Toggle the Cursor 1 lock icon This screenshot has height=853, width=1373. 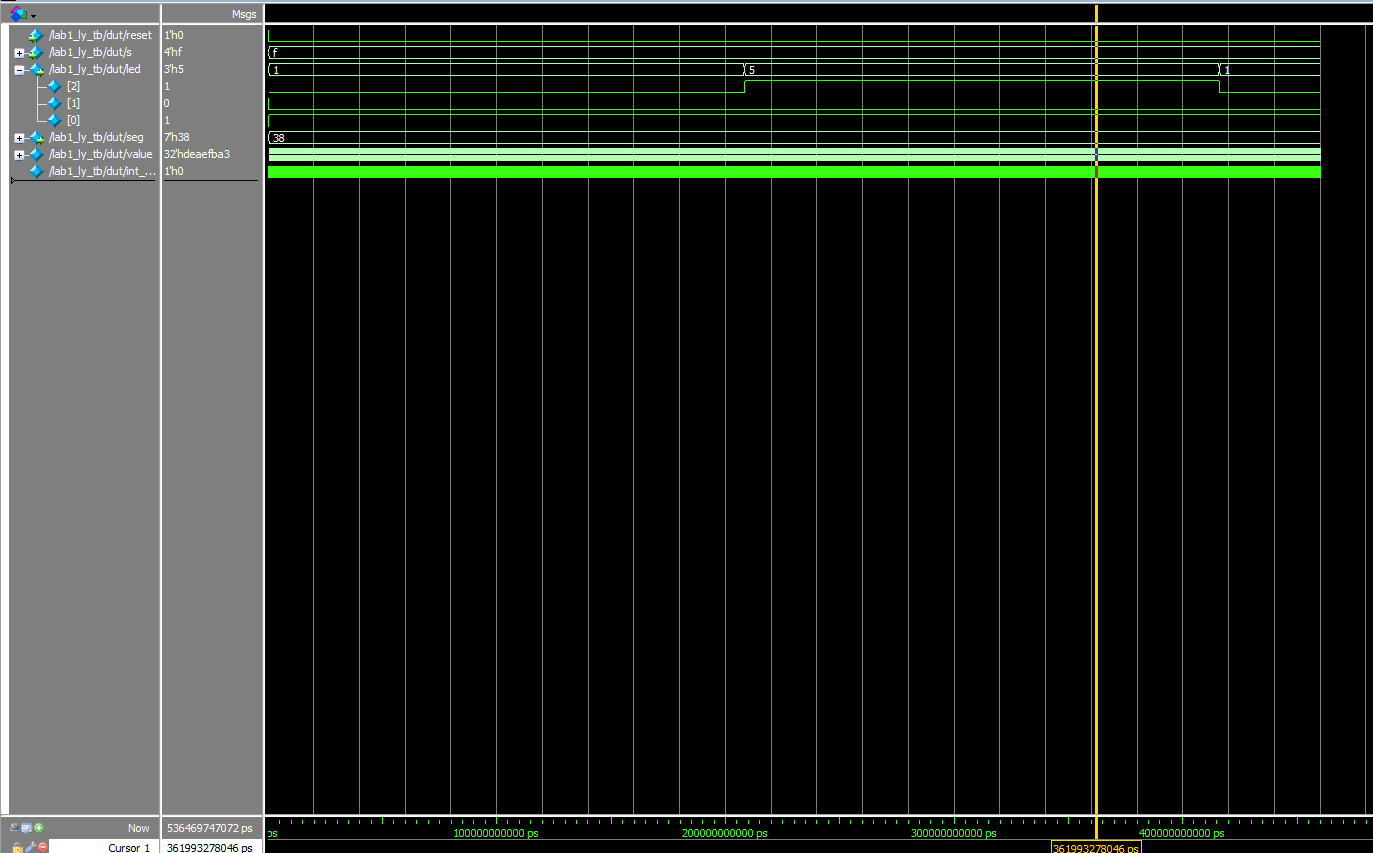tap(17, 847)
